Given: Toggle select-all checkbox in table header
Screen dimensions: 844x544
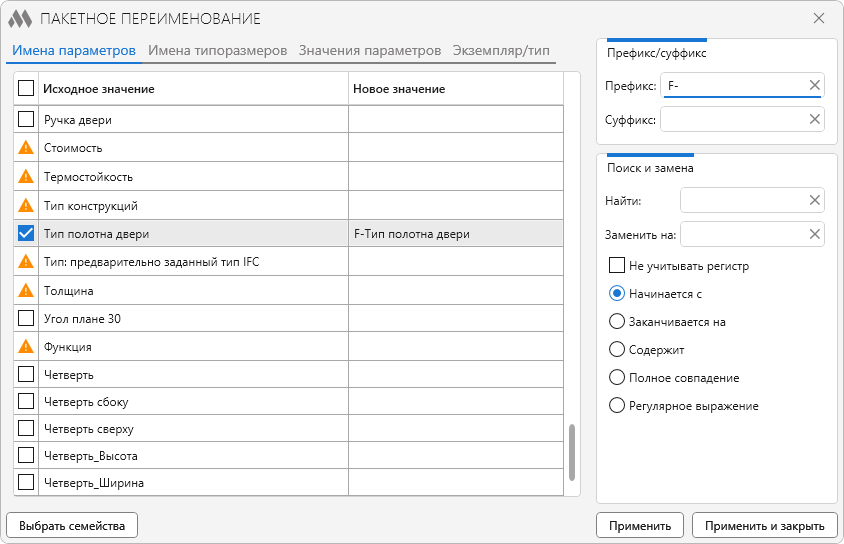Looking at the screenshot, I should [26, 89].
